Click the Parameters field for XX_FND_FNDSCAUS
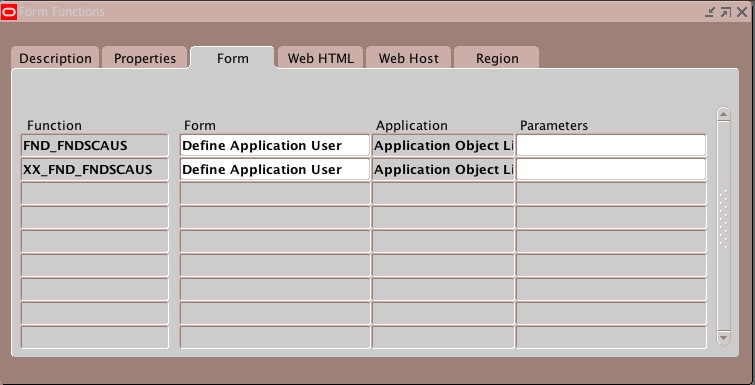The height and width of the screenshot is (385, 755). pyautogui.click(x=611, y=169)
